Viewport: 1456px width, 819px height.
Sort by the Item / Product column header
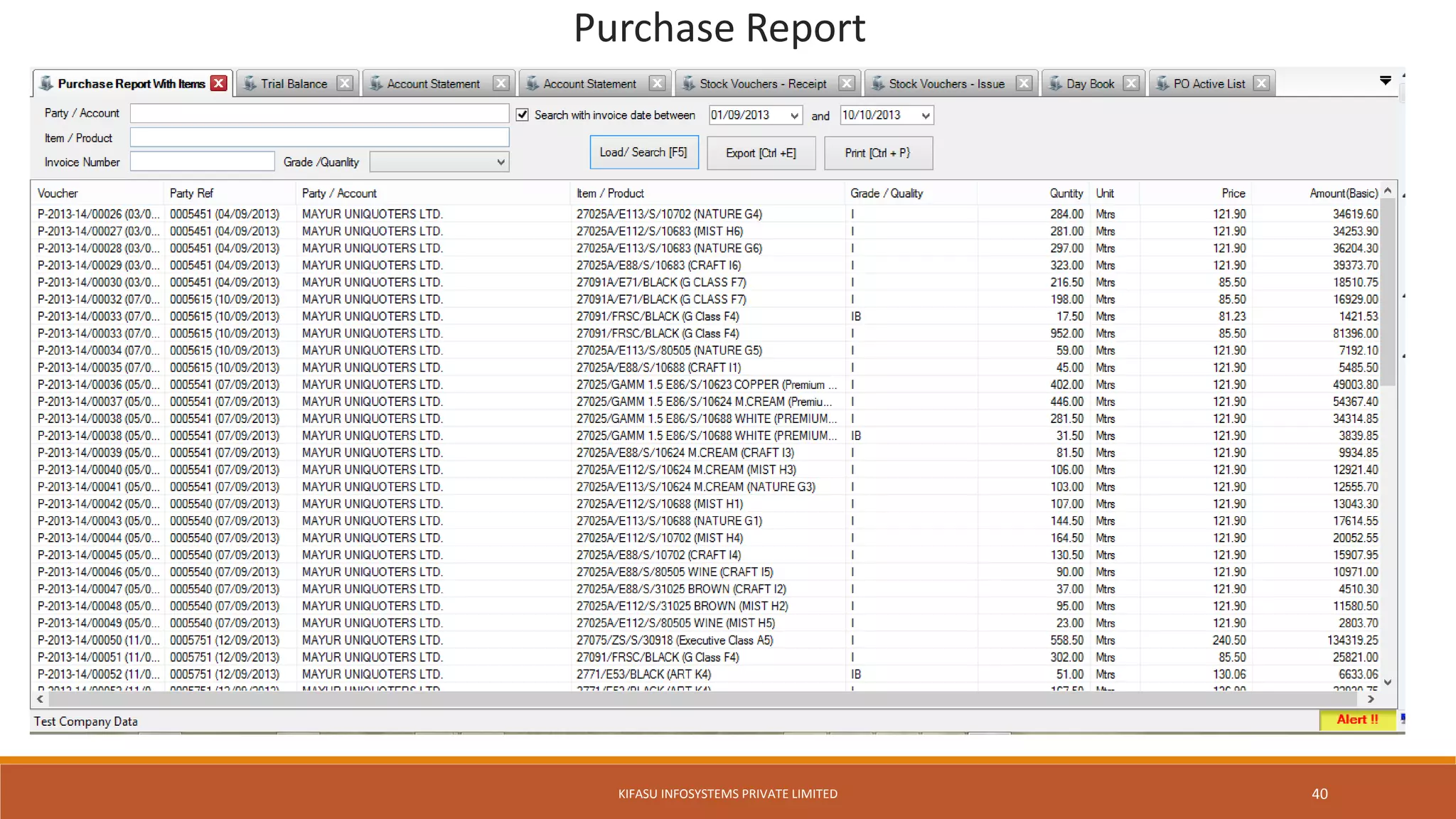[x=707, y=193]
